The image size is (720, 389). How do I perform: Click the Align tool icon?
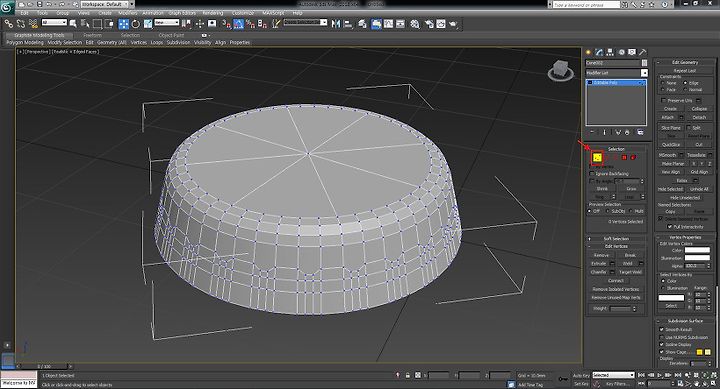pyautogui.click(x=348, y=23)
